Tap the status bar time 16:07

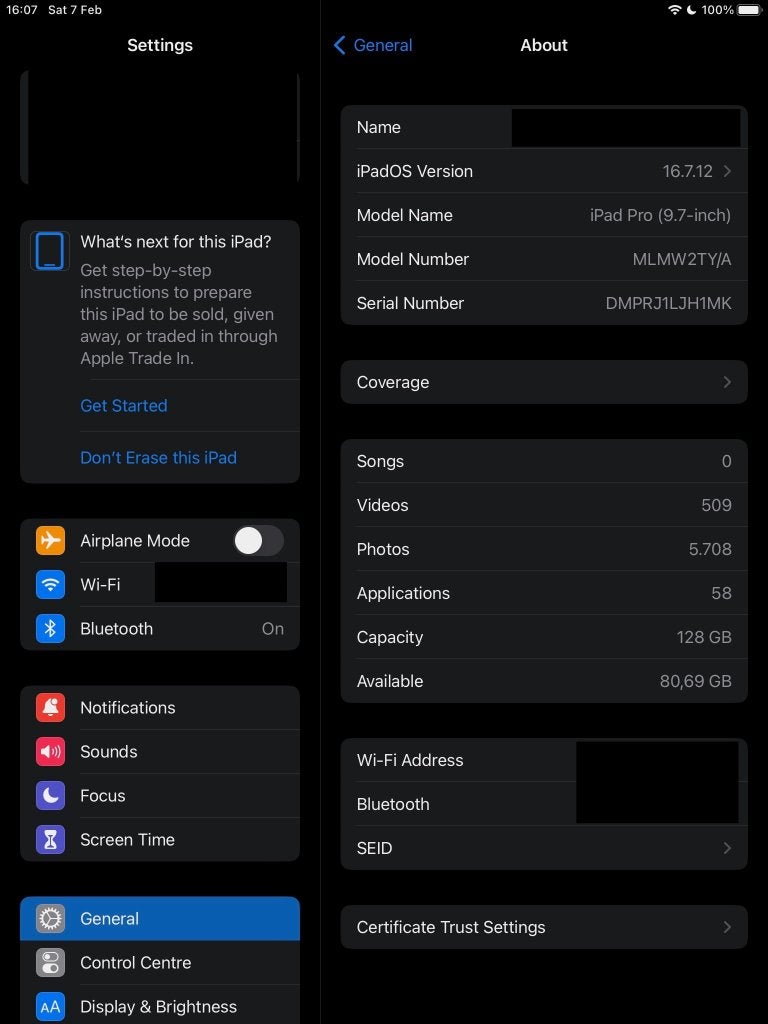[x=22, y=10]
